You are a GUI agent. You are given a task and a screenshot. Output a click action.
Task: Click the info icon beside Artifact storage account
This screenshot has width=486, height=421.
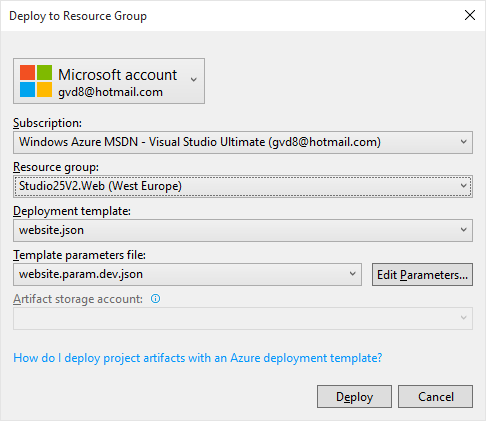[x=155, y=299]
